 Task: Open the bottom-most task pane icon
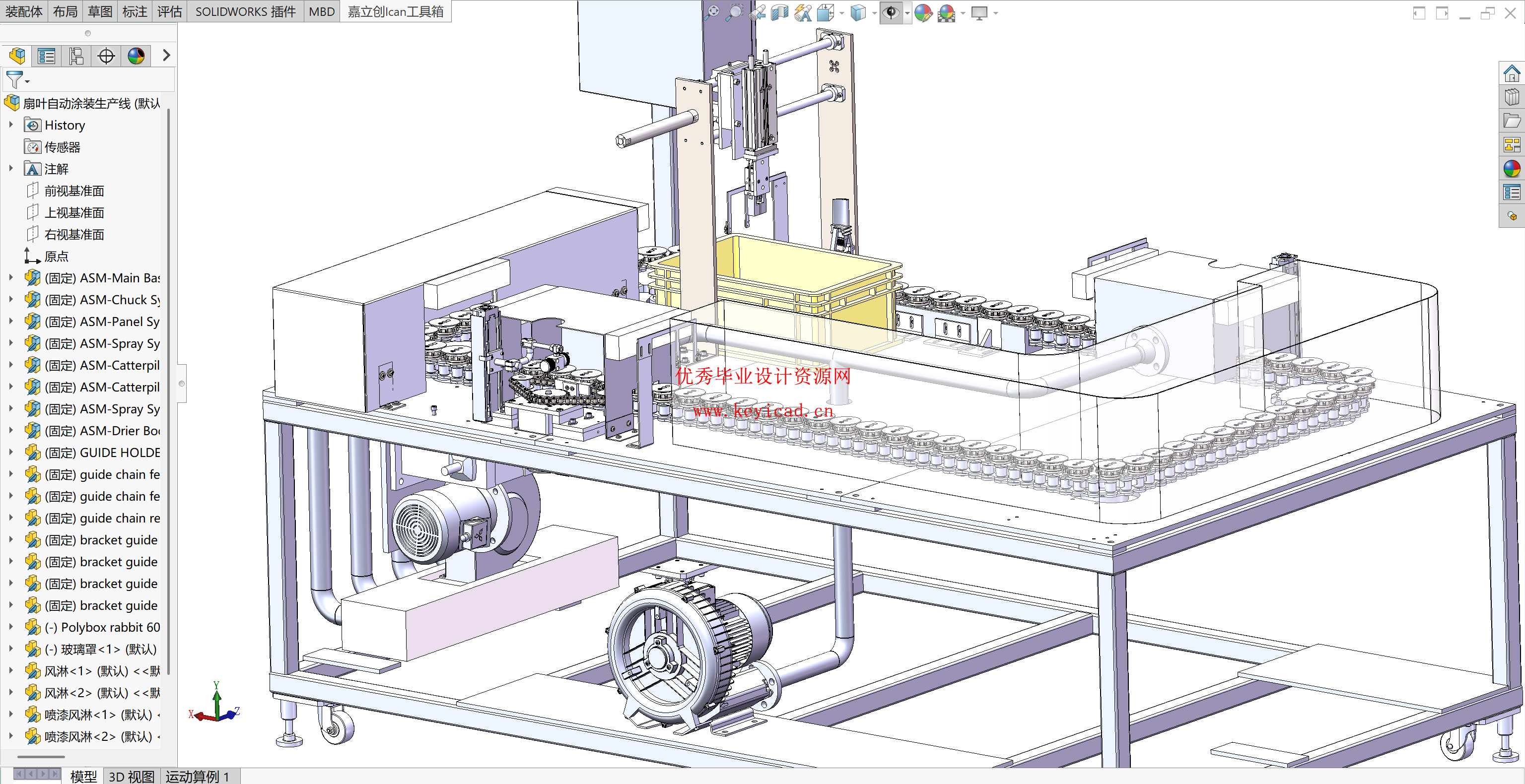click(1512, 216)
